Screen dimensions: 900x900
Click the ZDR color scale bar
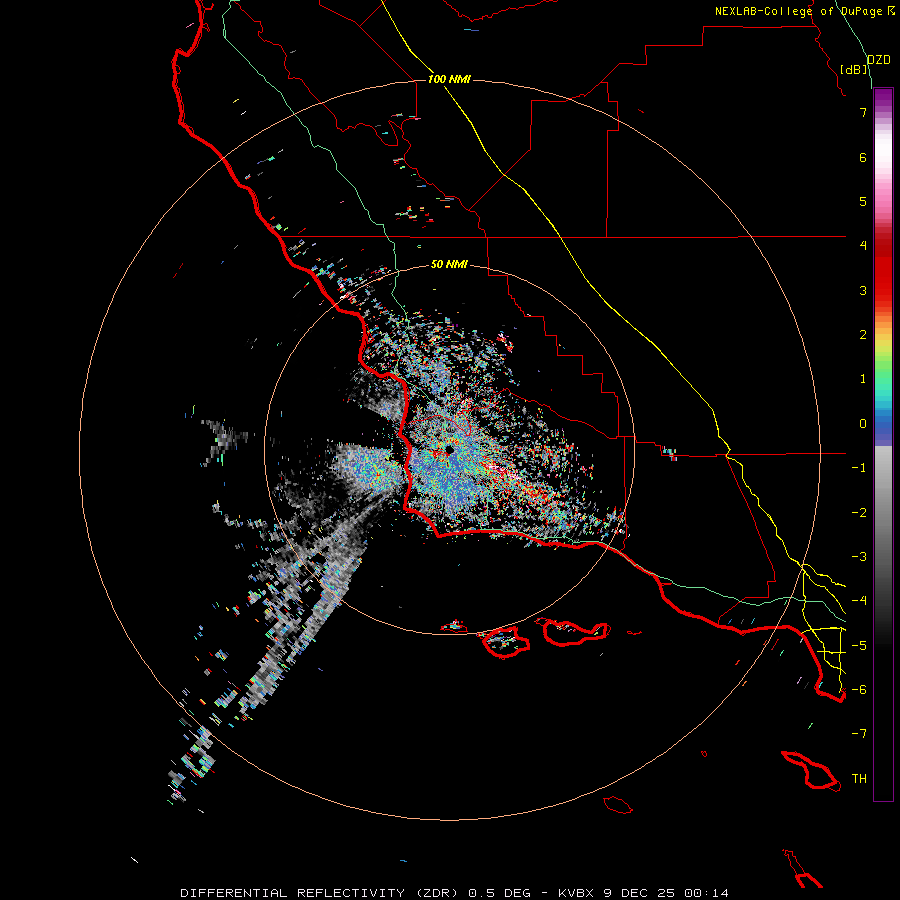883,444
